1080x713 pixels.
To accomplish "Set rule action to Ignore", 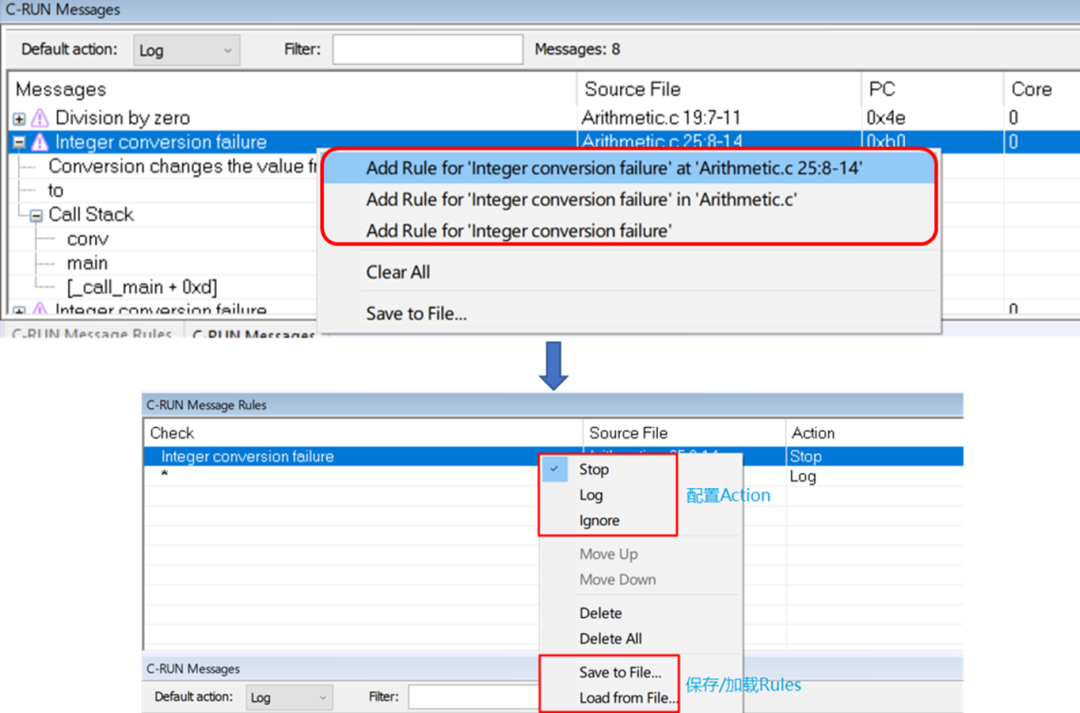I will click(x=599, y=521).
